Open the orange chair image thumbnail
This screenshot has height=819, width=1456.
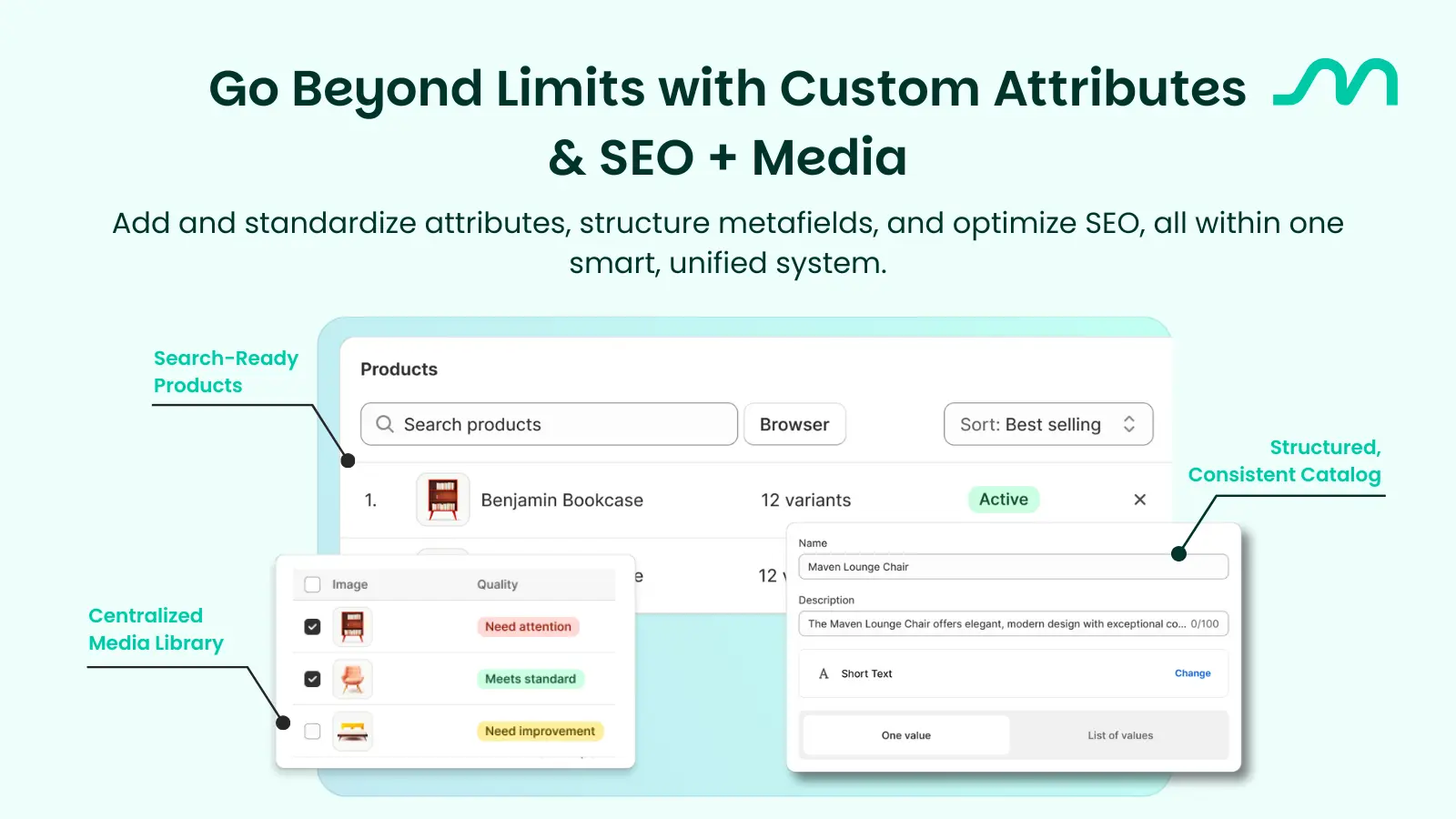[x=352, y=679]
